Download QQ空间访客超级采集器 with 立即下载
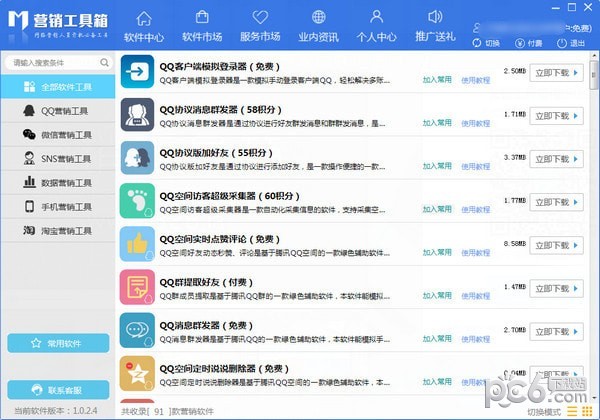This screenshot has height=420, width=600. click(x=556, y=202)
